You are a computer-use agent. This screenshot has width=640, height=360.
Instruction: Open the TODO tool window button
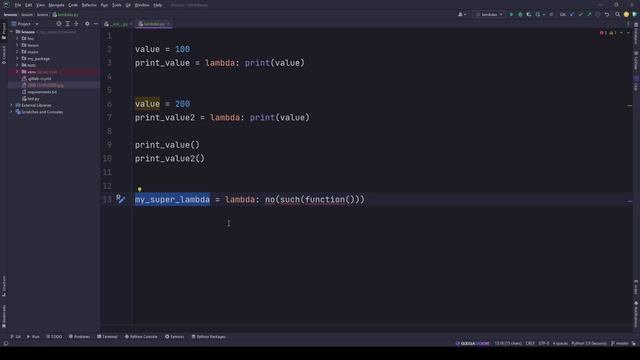[x=54, y=337]
